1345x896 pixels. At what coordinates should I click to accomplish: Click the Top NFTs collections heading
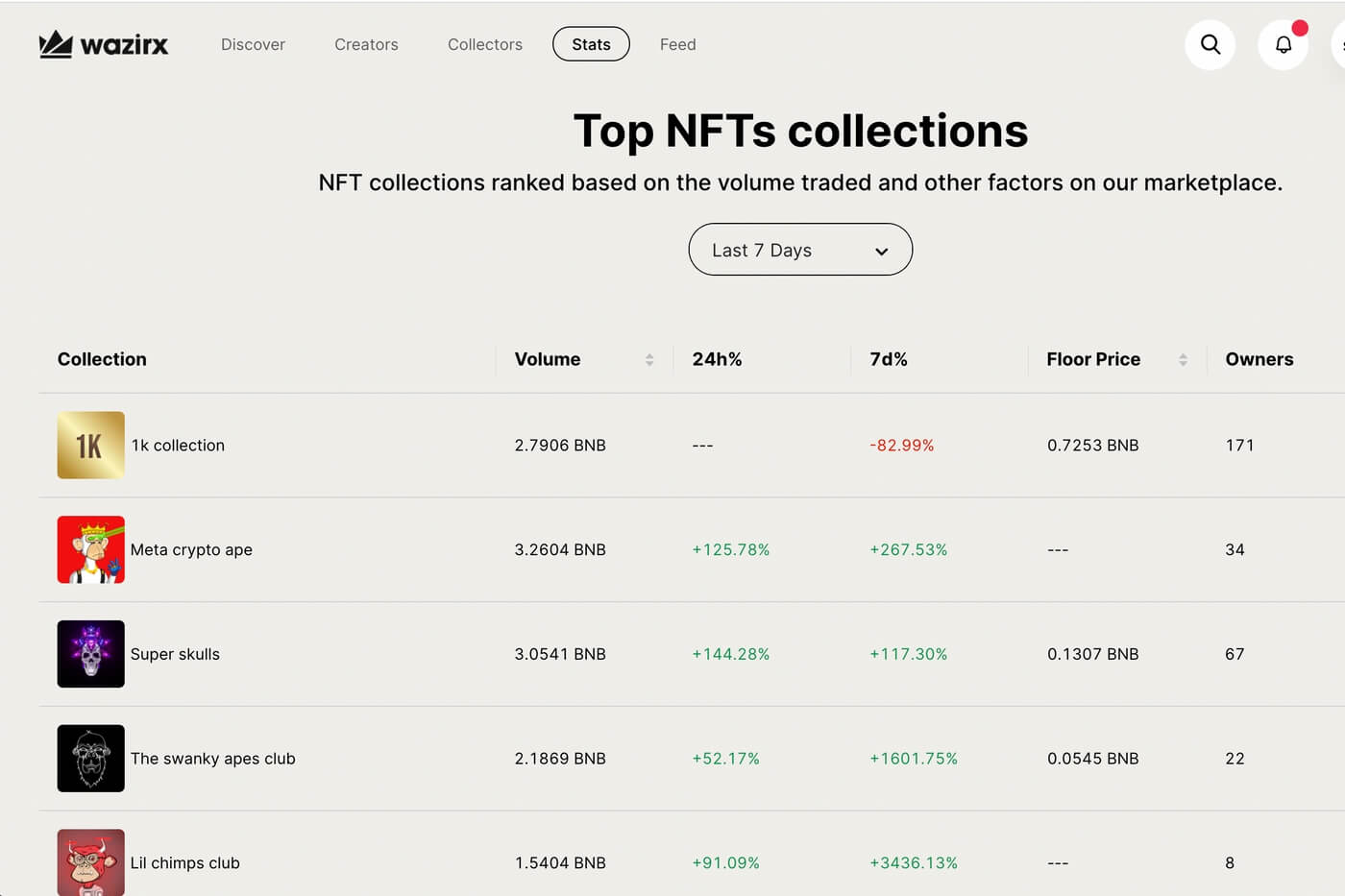(x=800, y=131)
